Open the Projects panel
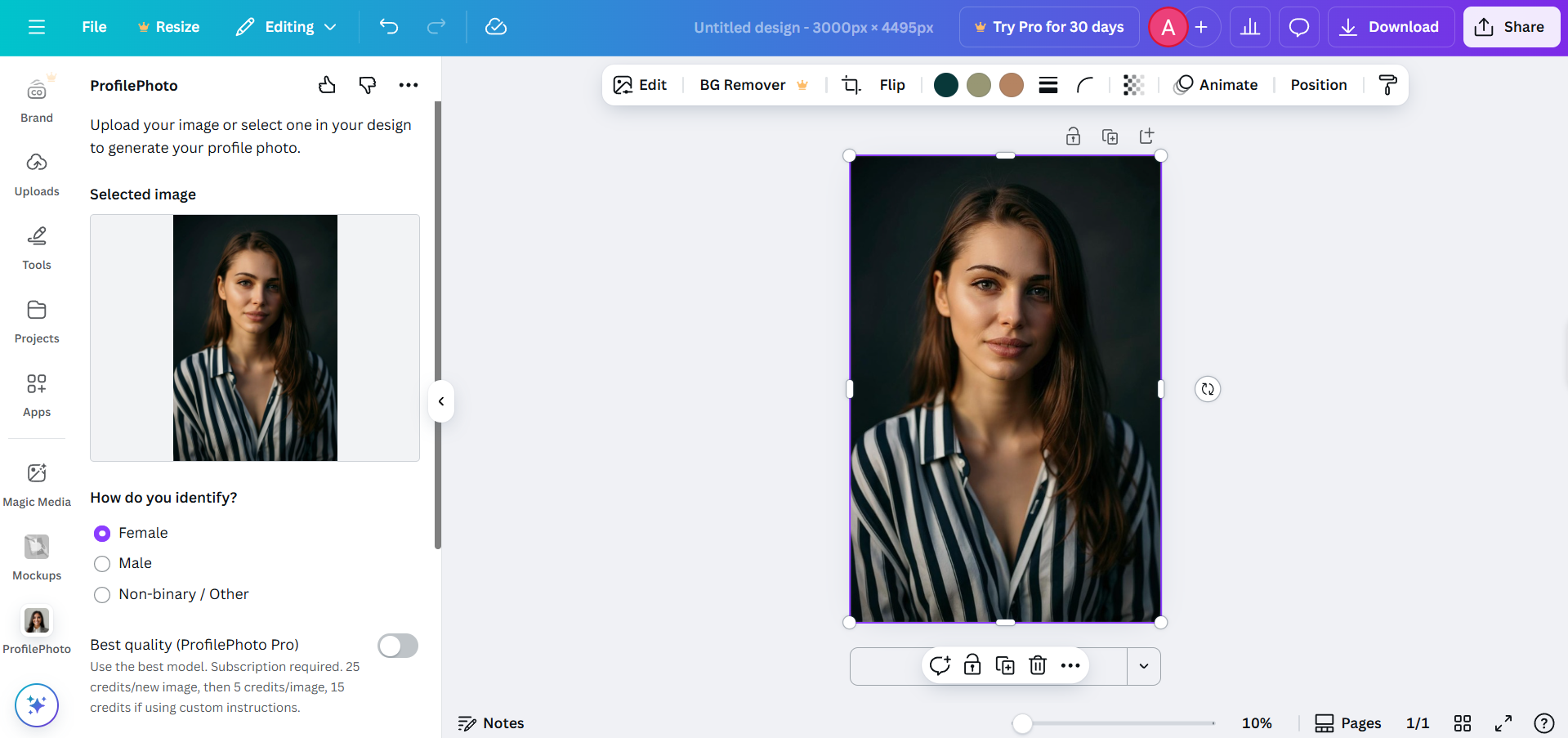 pos(37,320)
